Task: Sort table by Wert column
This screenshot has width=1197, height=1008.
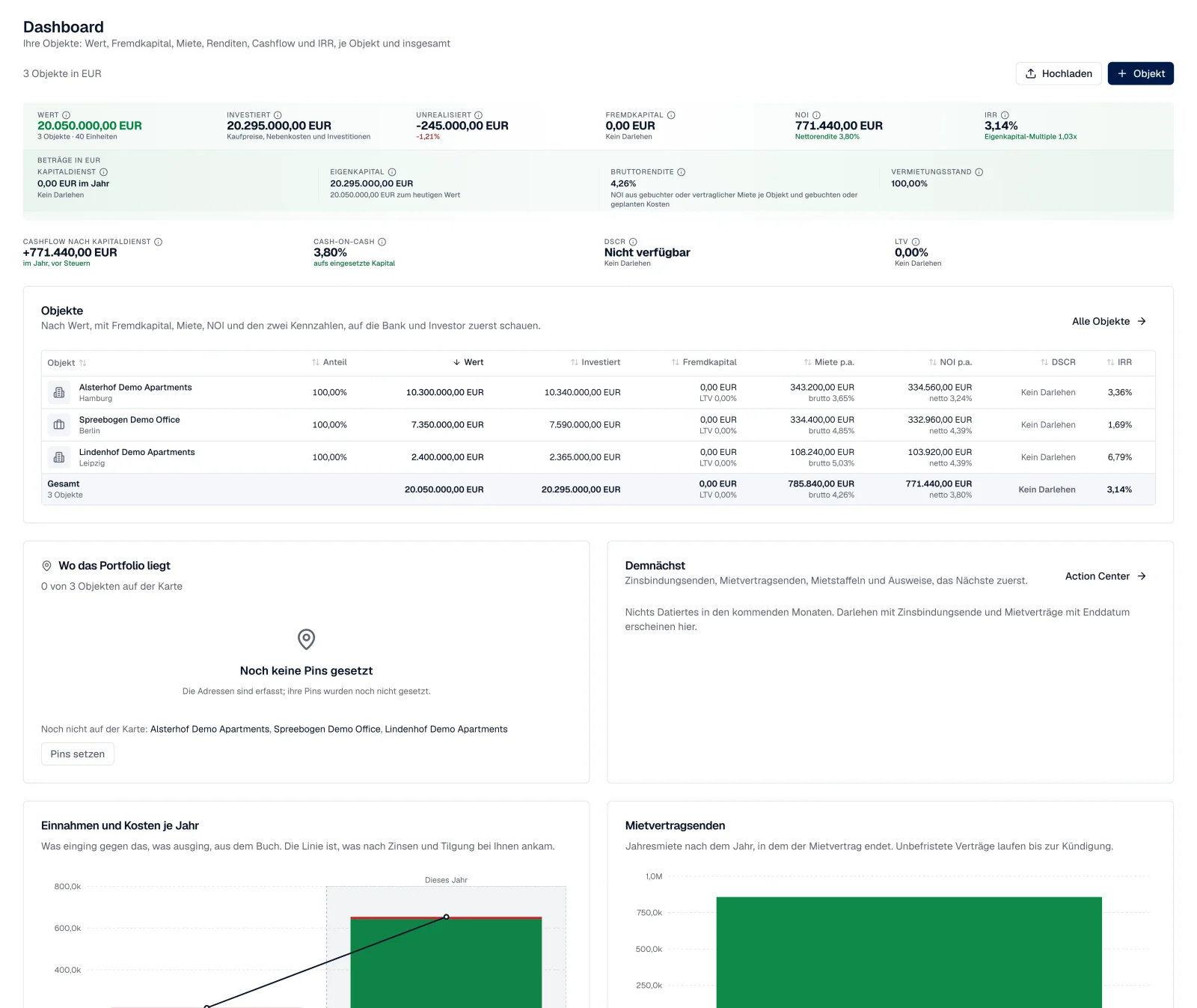Action: click(x=468, y=362)
